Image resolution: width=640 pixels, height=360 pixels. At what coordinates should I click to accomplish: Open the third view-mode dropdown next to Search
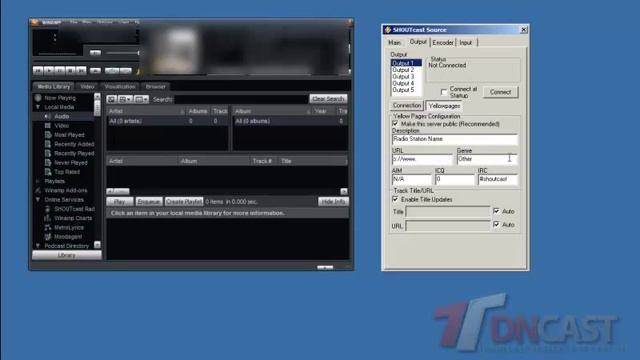pyautogui.click(x=141, y=99)
